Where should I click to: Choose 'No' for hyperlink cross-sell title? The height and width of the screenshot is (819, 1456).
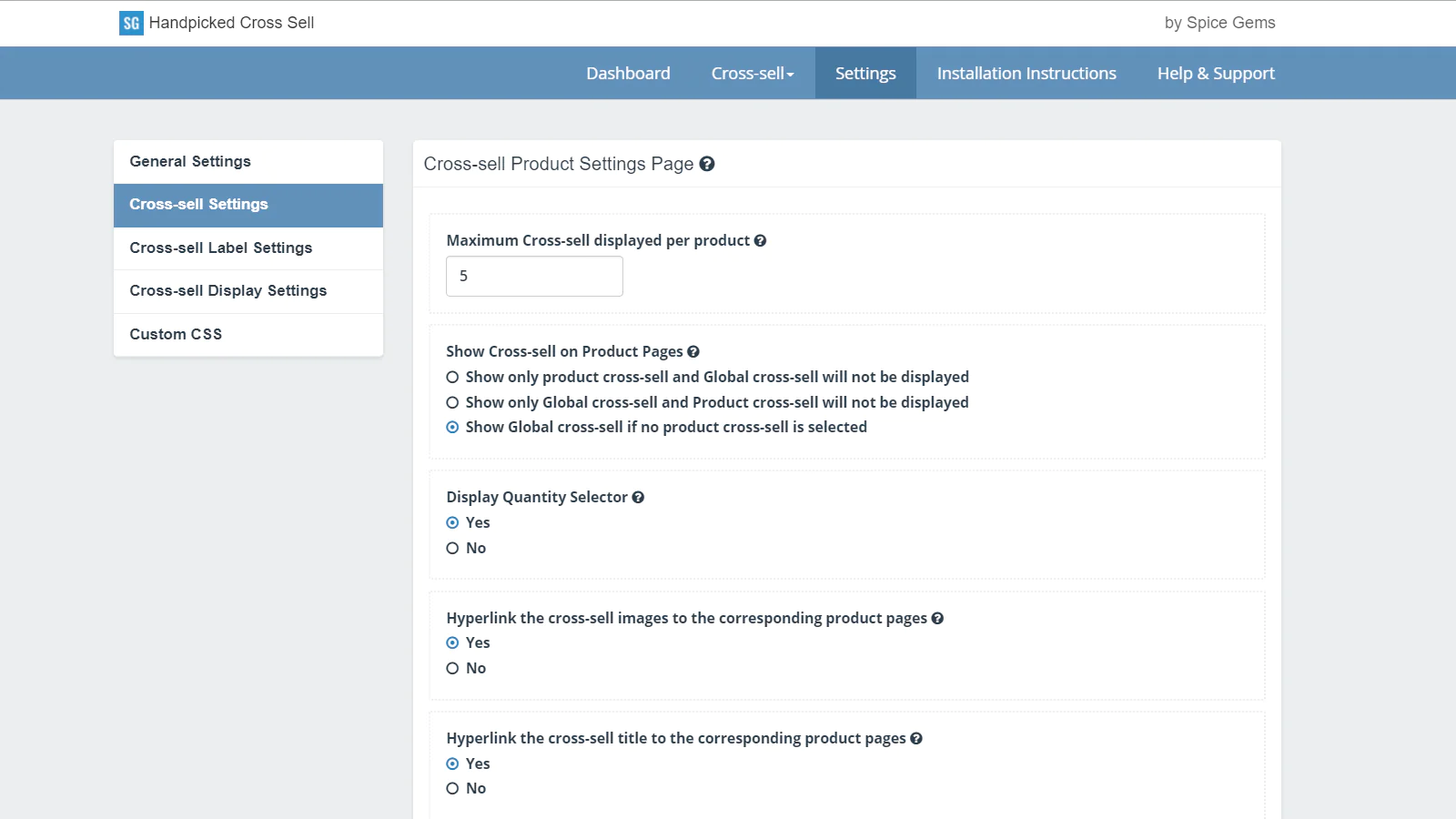coord(452,788)
